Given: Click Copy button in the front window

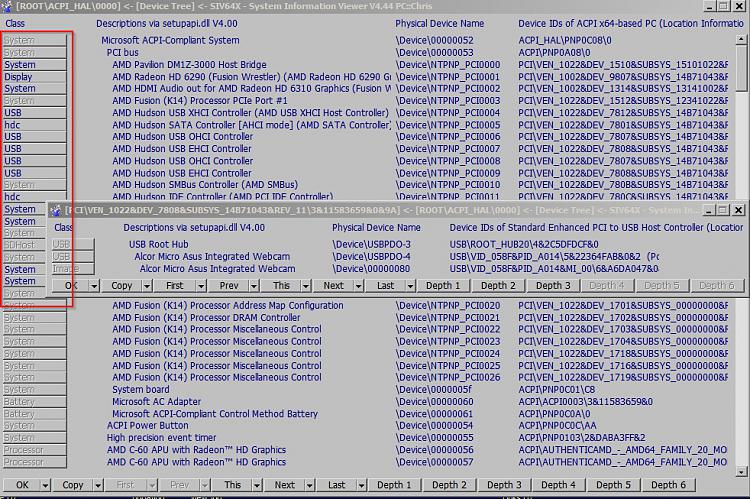Looking at the screenshot, I should click(121, 286).
